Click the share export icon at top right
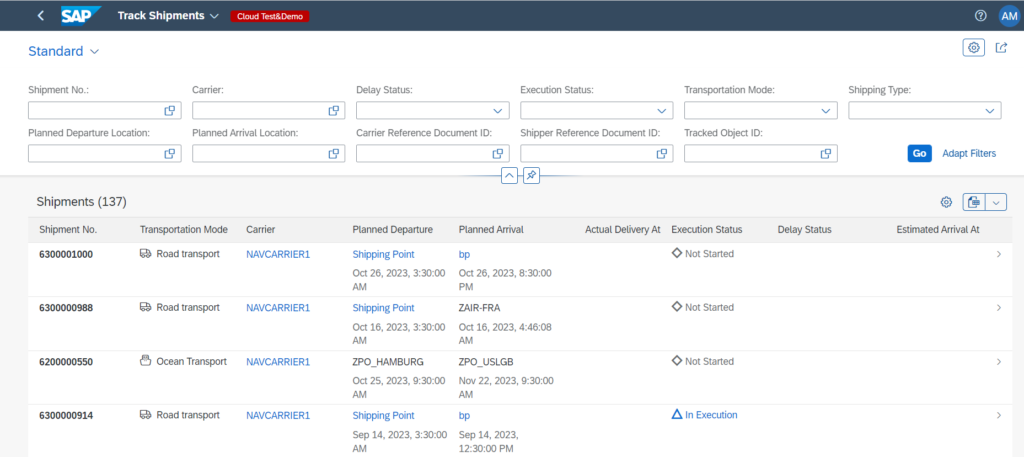The width and height of the screenshot is (1024, 457). pos(1000,48)
